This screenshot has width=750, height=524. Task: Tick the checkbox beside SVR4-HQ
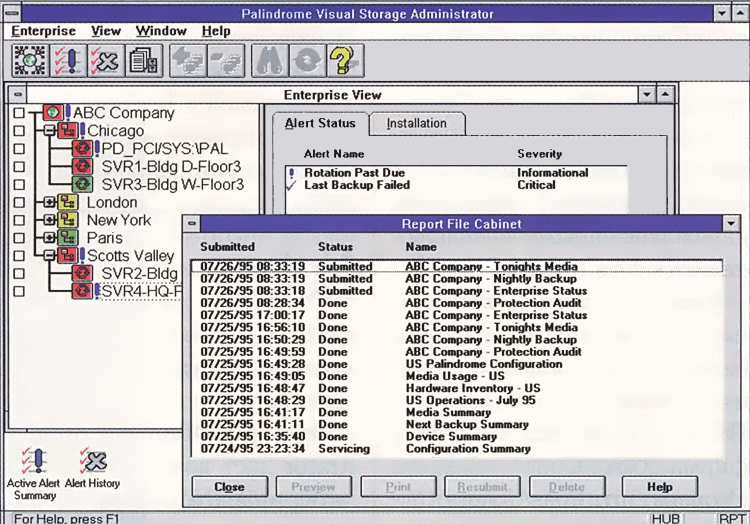[x=19, y=291]
